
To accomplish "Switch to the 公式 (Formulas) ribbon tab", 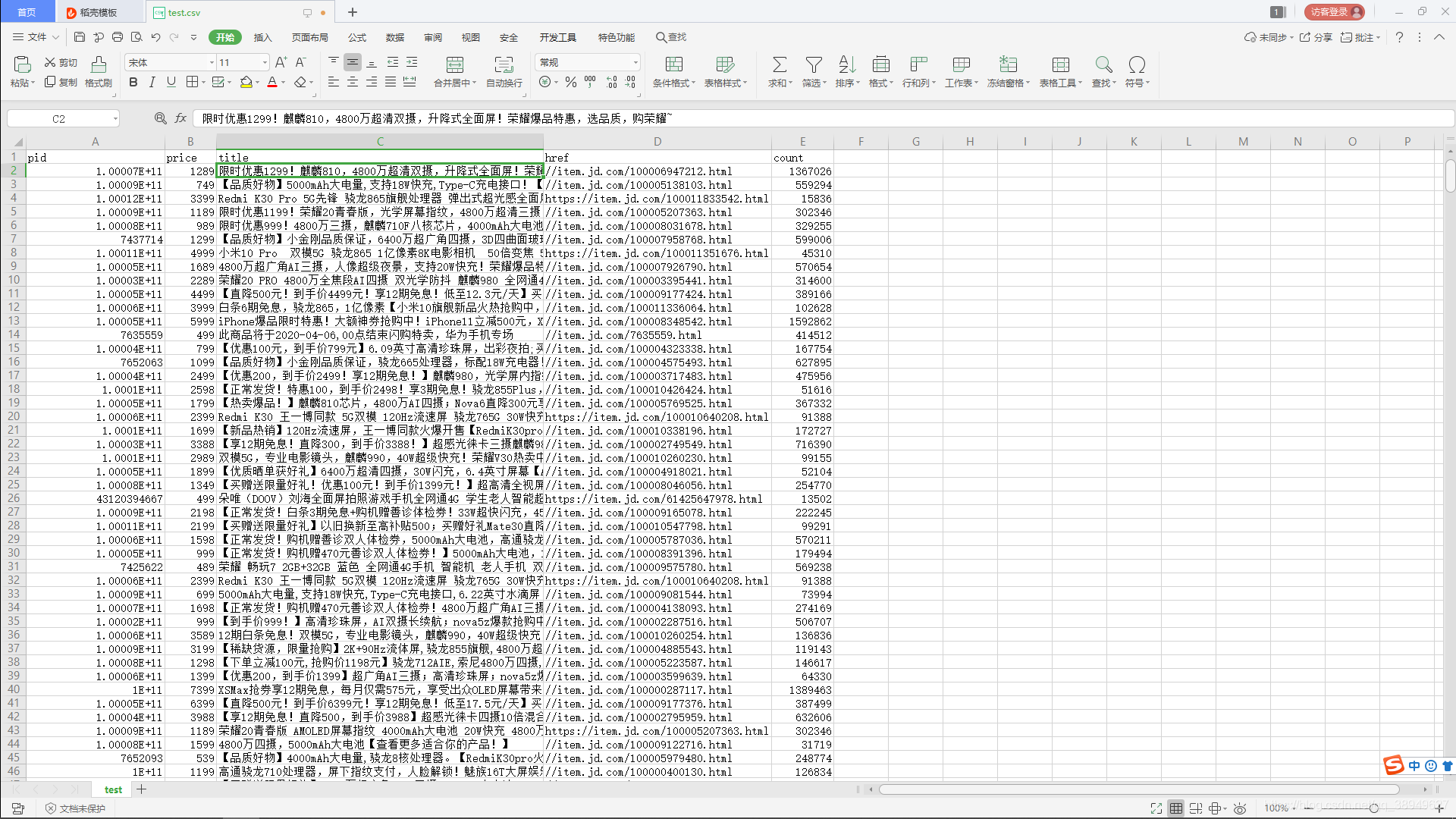I will [357, 37].
